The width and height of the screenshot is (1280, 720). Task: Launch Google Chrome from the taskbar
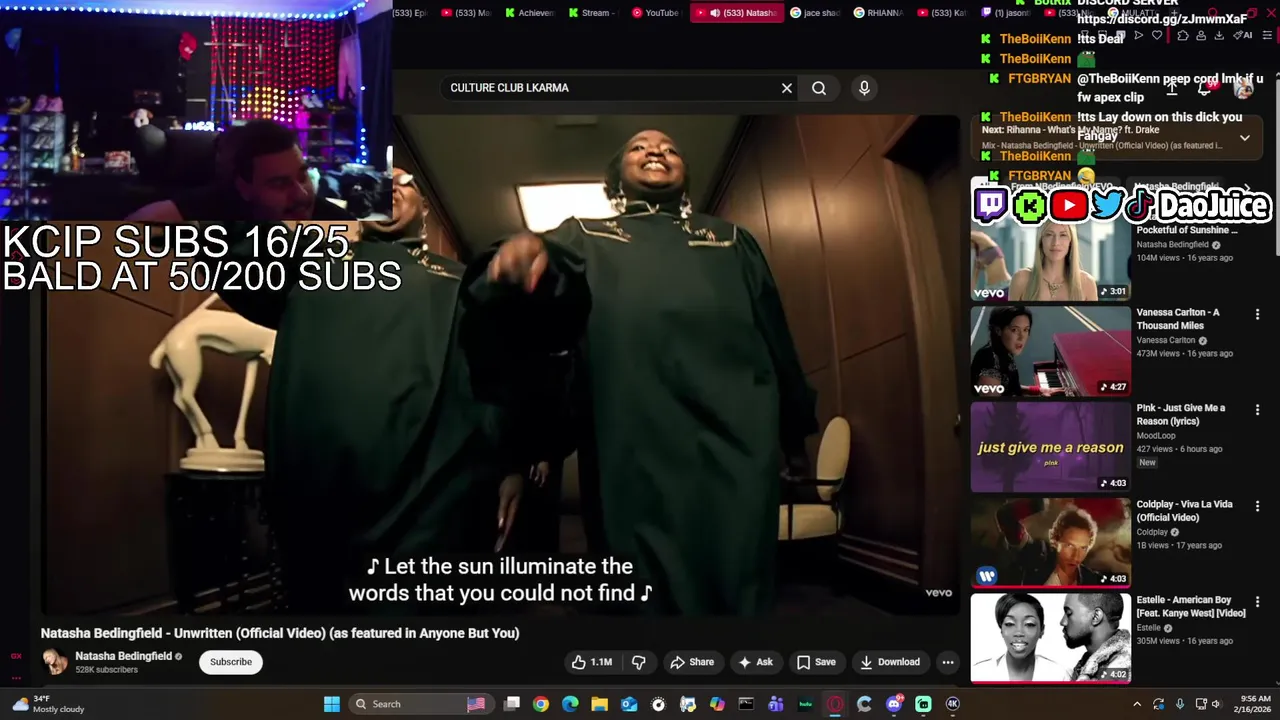tap(541, 704)
